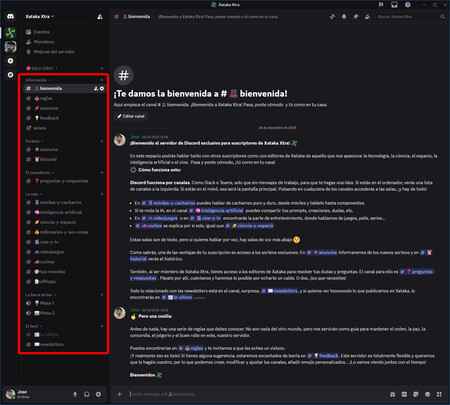Collapse the La sala category

coord(34,194)
